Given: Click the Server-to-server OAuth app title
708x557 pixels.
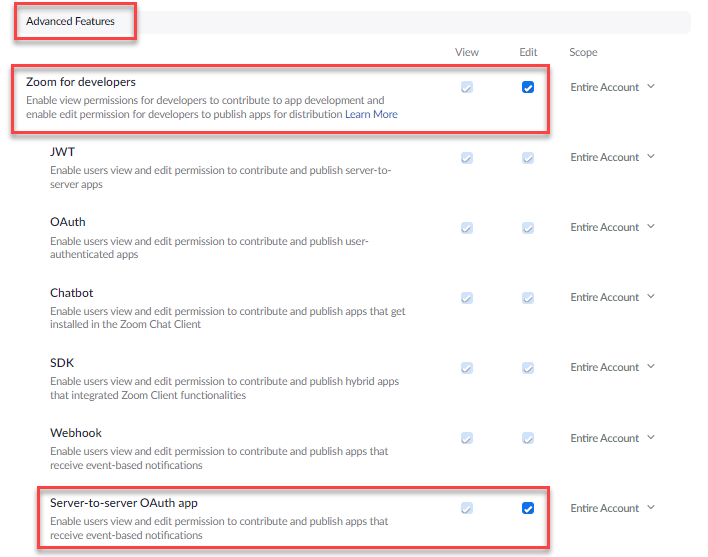Looking at the screenshot, I should coord(124,502).
